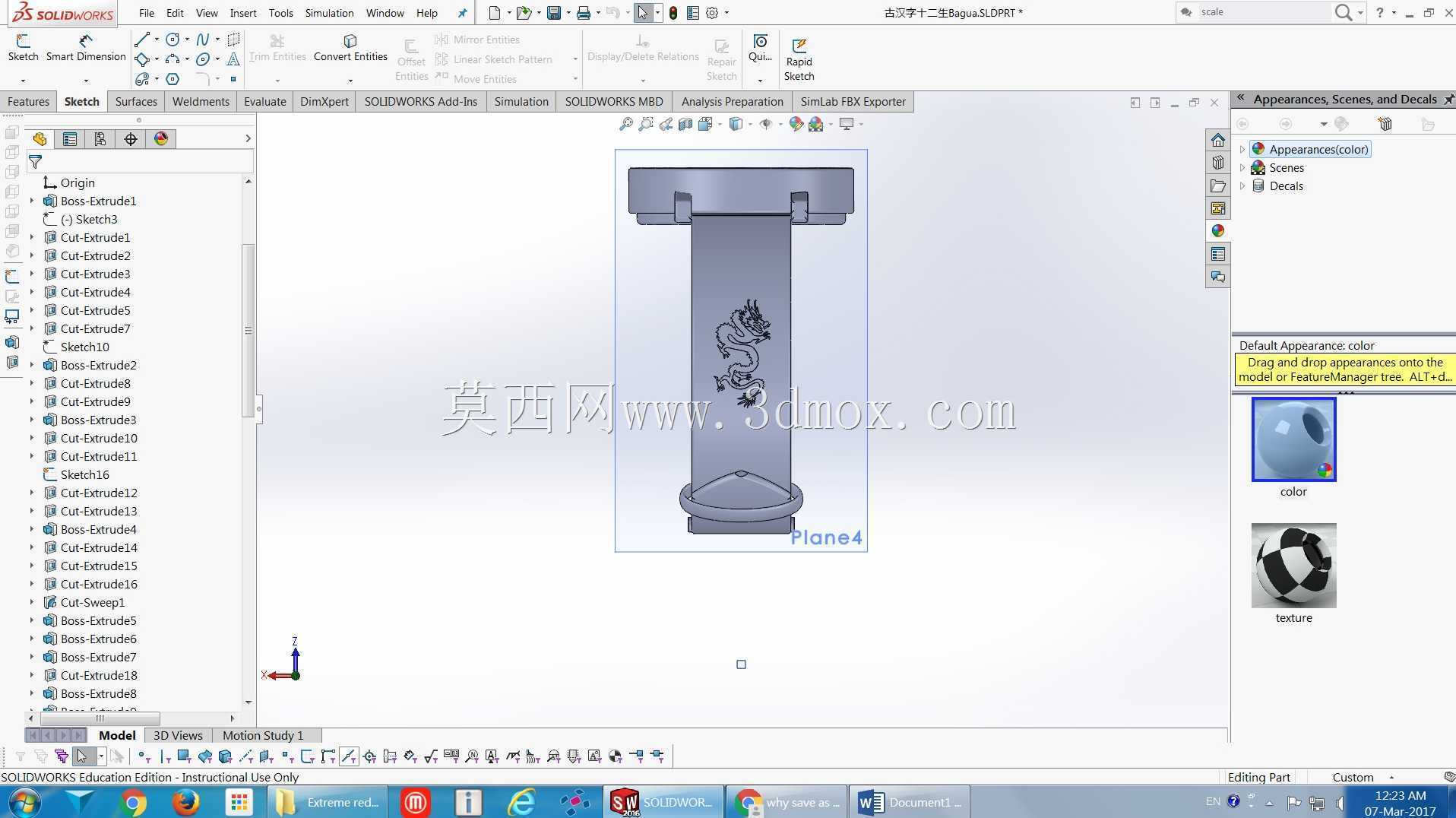Open the Options gear icon

[712, 13]
